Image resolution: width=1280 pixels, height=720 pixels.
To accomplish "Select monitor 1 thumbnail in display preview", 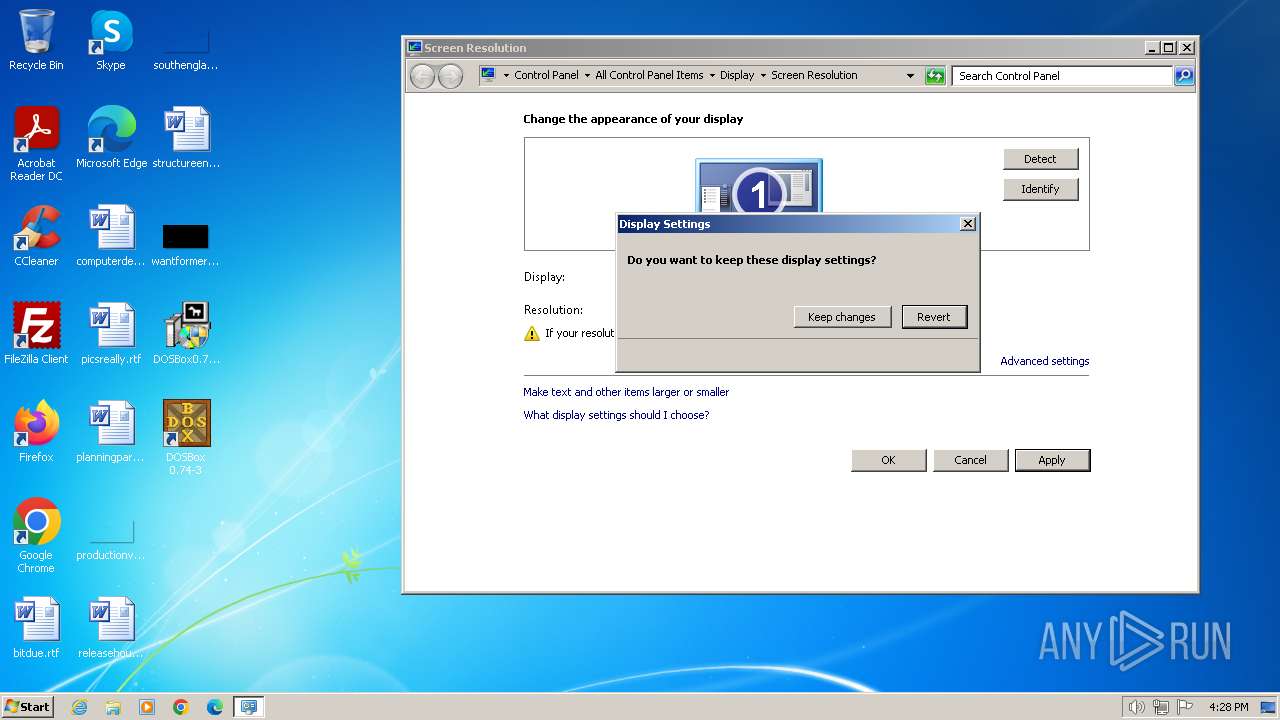I will coord(759,187).
